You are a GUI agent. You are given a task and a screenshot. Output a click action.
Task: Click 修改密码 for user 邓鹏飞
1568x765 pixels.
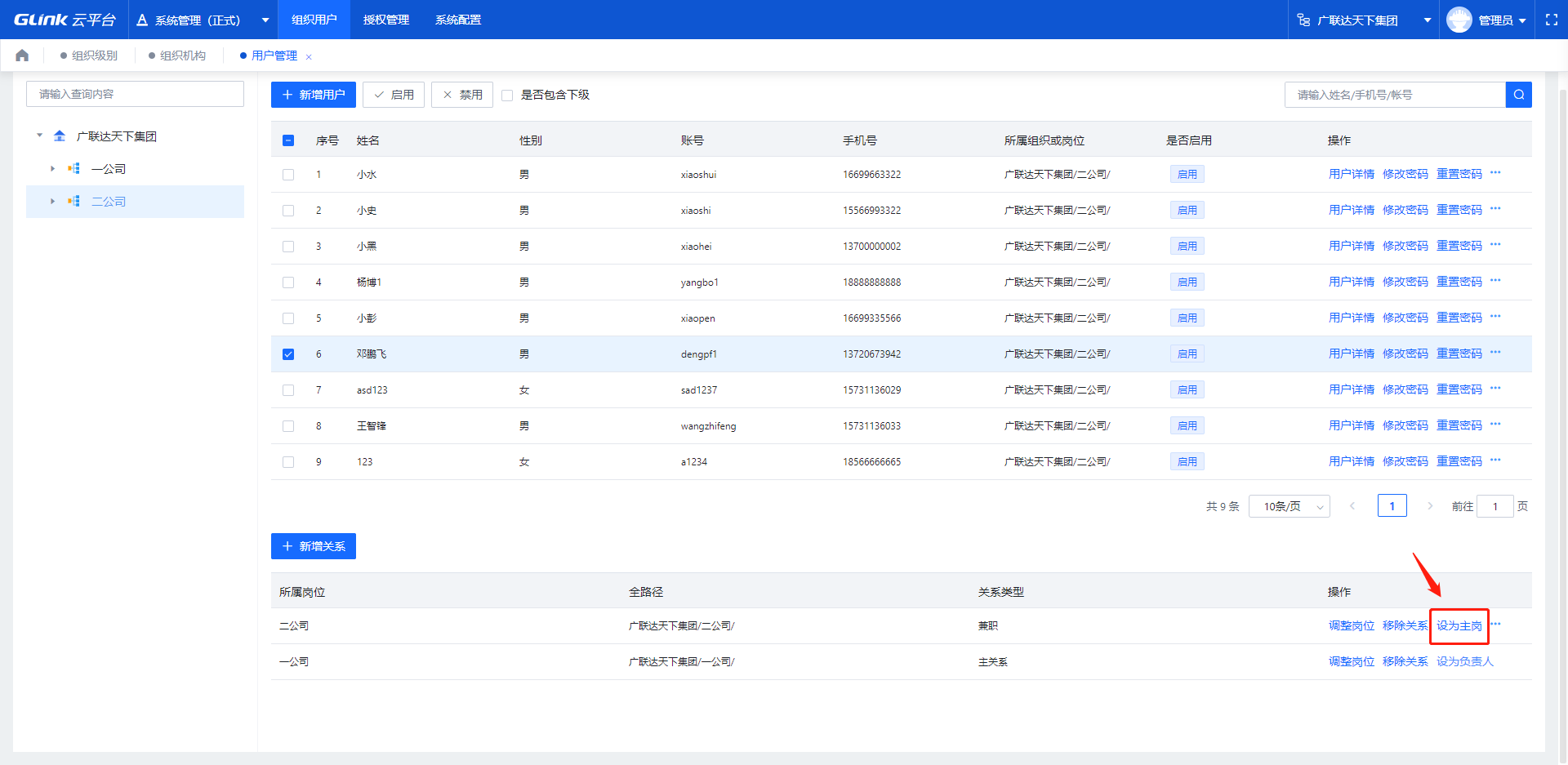coord(1405,354)
